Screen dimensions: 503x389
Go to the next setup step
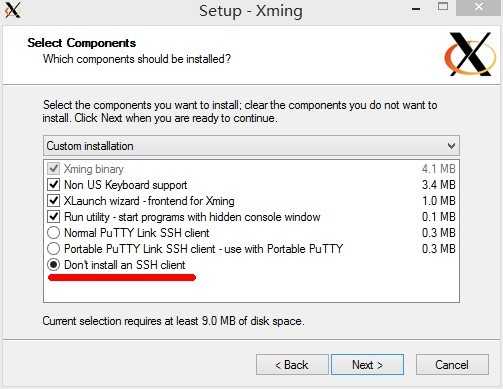point(367,365)
